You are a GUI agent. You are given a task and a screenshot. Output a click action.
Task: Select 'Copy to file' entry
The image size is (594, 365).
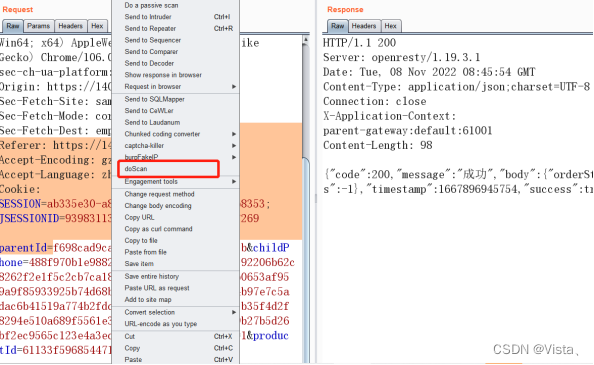tap(176, 240)
